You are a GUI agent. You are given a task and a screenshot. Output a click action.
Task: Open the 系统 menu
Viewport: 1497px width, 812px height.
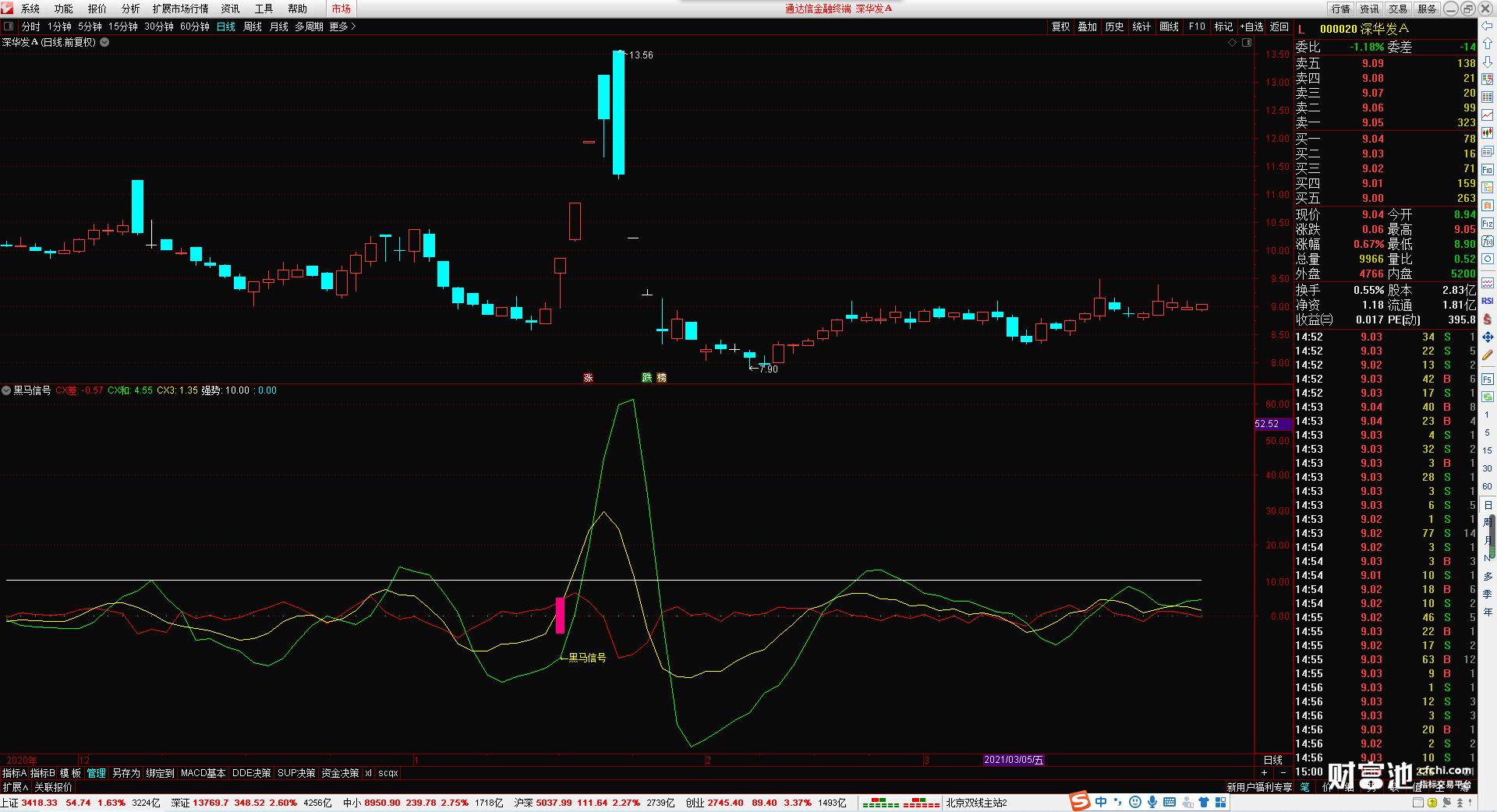30,9
